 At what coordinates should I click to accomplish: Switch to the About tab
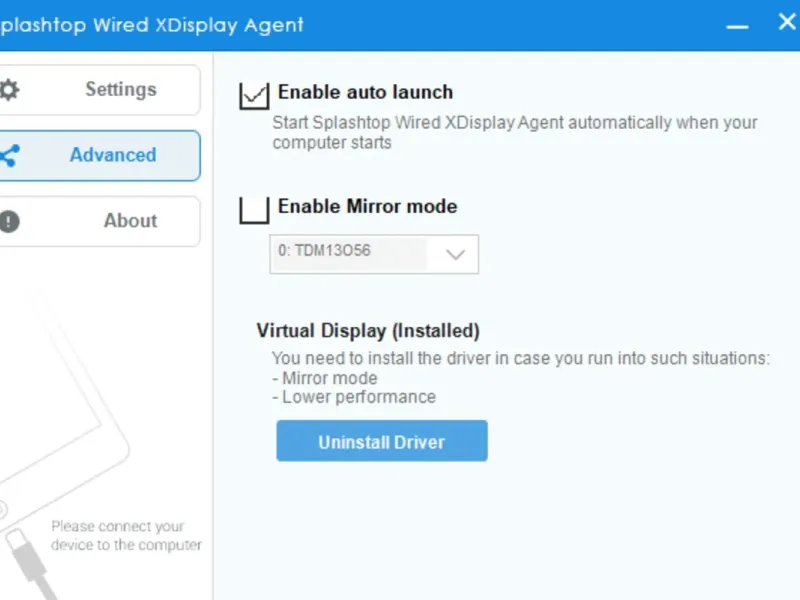click(x=99, y=221)
